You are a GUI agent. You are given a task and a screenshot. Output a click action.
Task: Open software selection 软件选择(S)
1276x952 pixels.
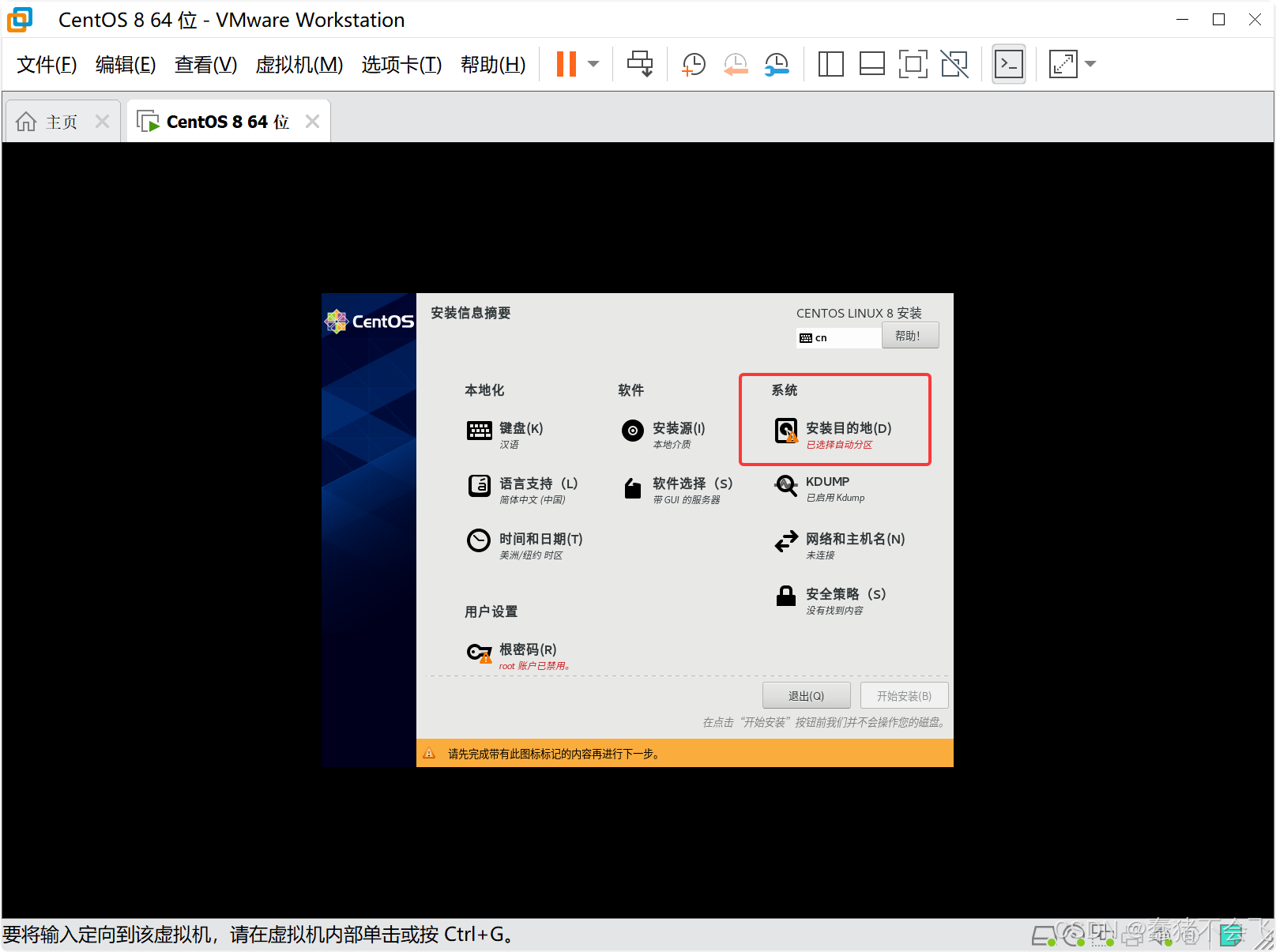(x=678, y=489)
